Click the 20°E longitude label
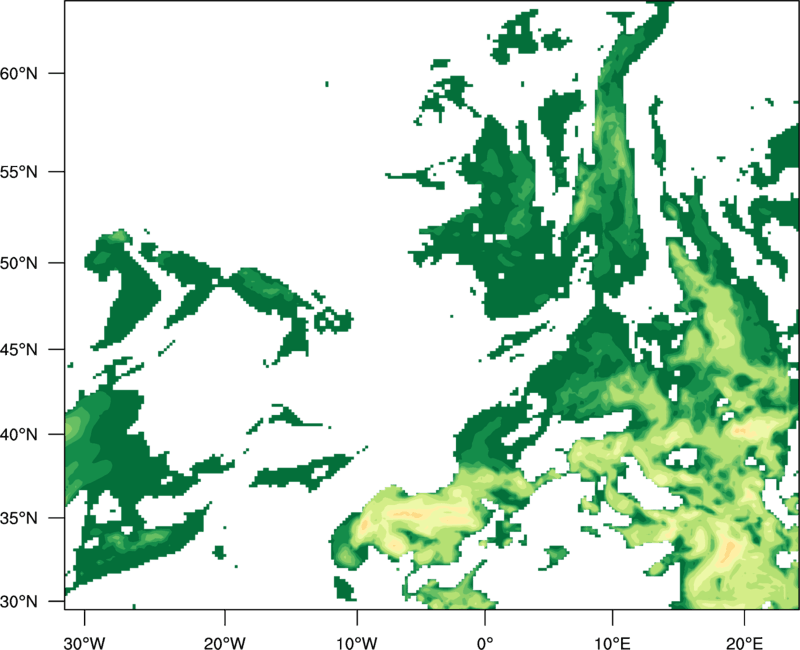This screenshot has width=800, height=650. tap(744, 643)
